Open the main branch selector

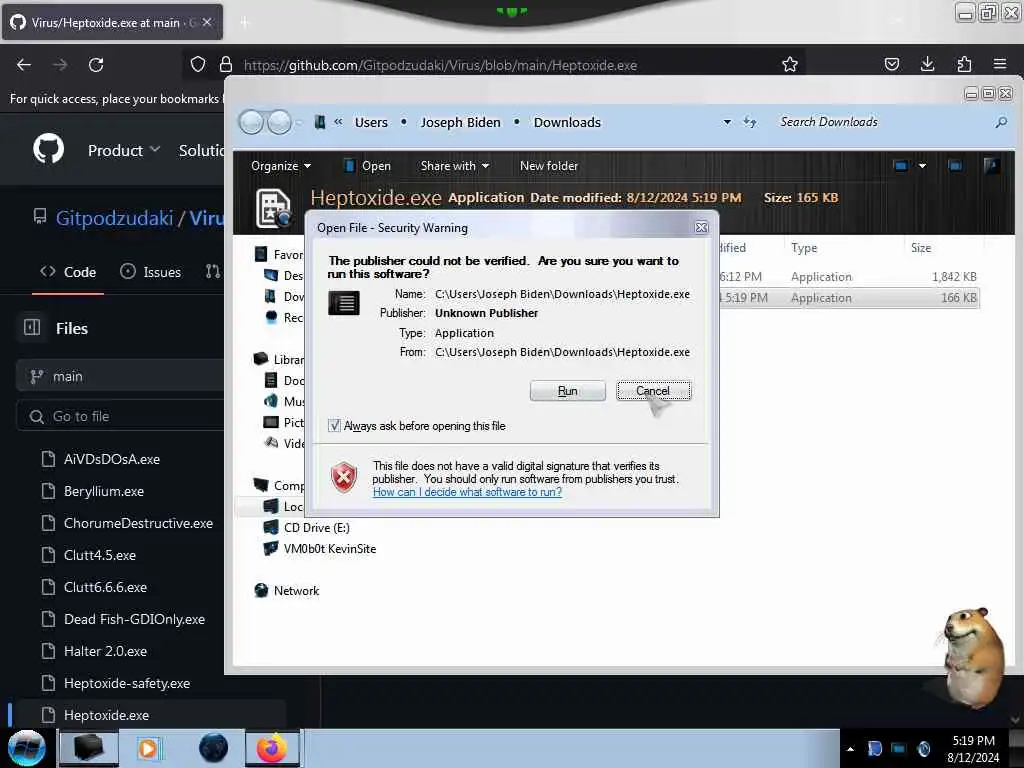(120, 376)
